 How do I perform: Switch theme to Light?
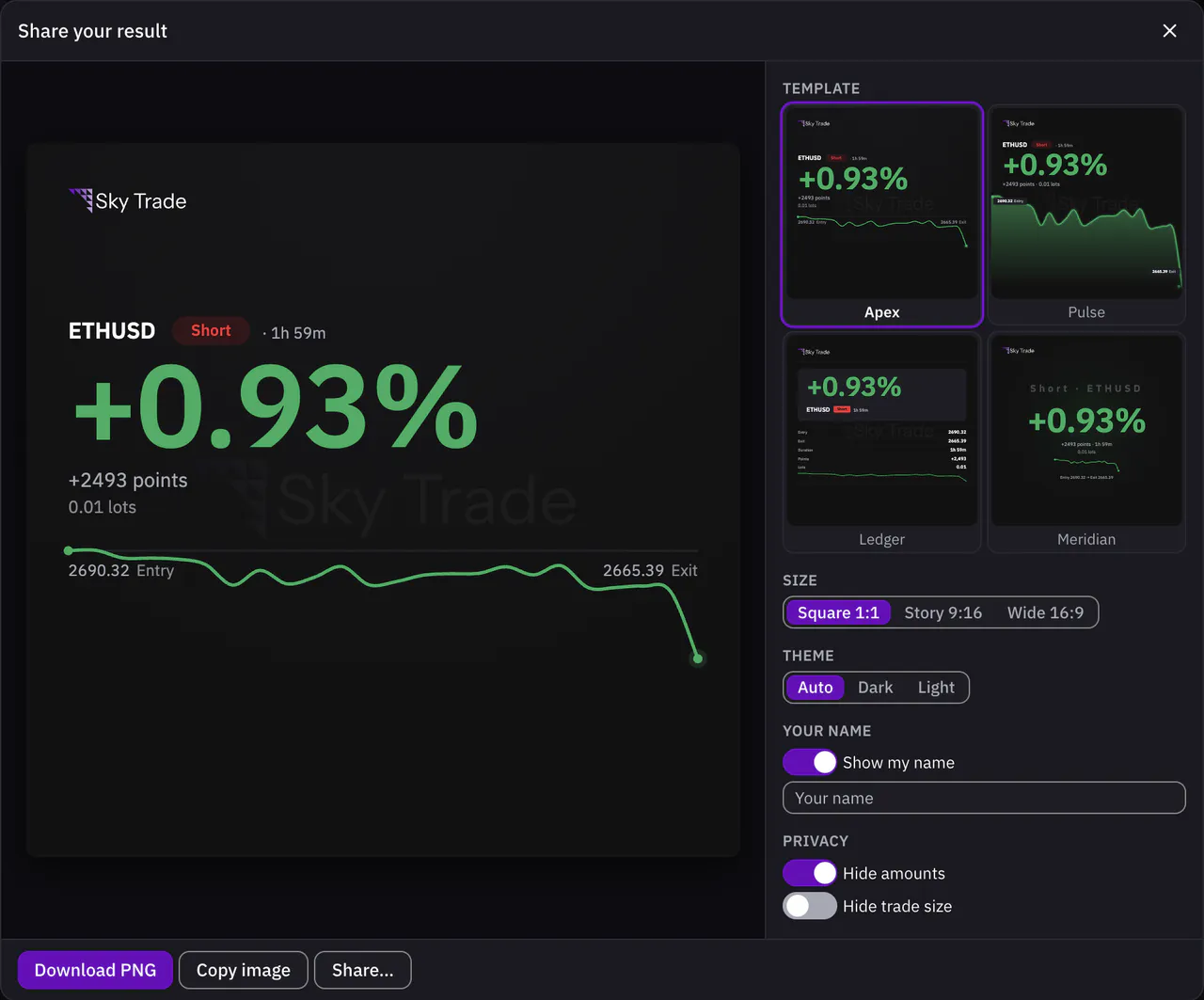936,688
